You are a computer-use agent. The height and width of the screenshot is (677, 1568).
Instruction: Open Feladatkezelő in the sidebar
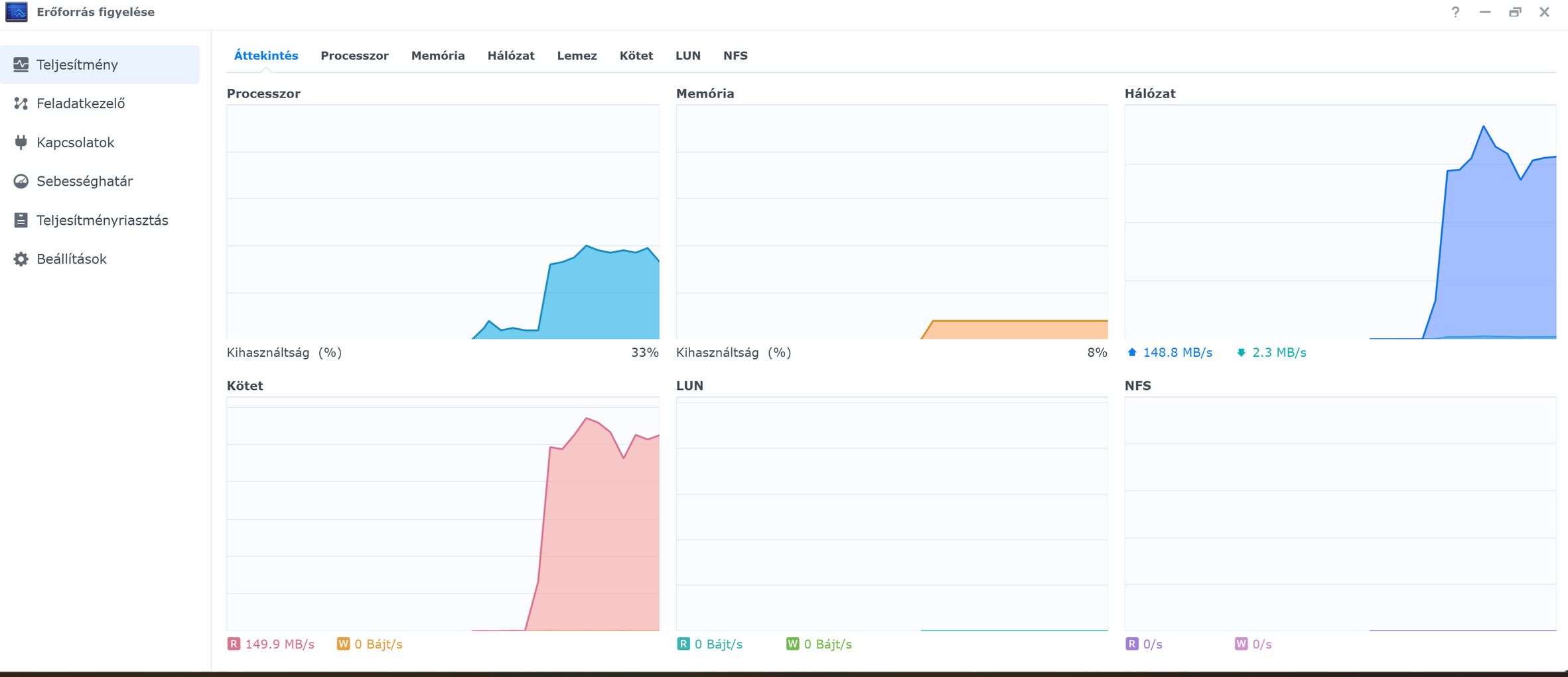click(x=100, y=103)
